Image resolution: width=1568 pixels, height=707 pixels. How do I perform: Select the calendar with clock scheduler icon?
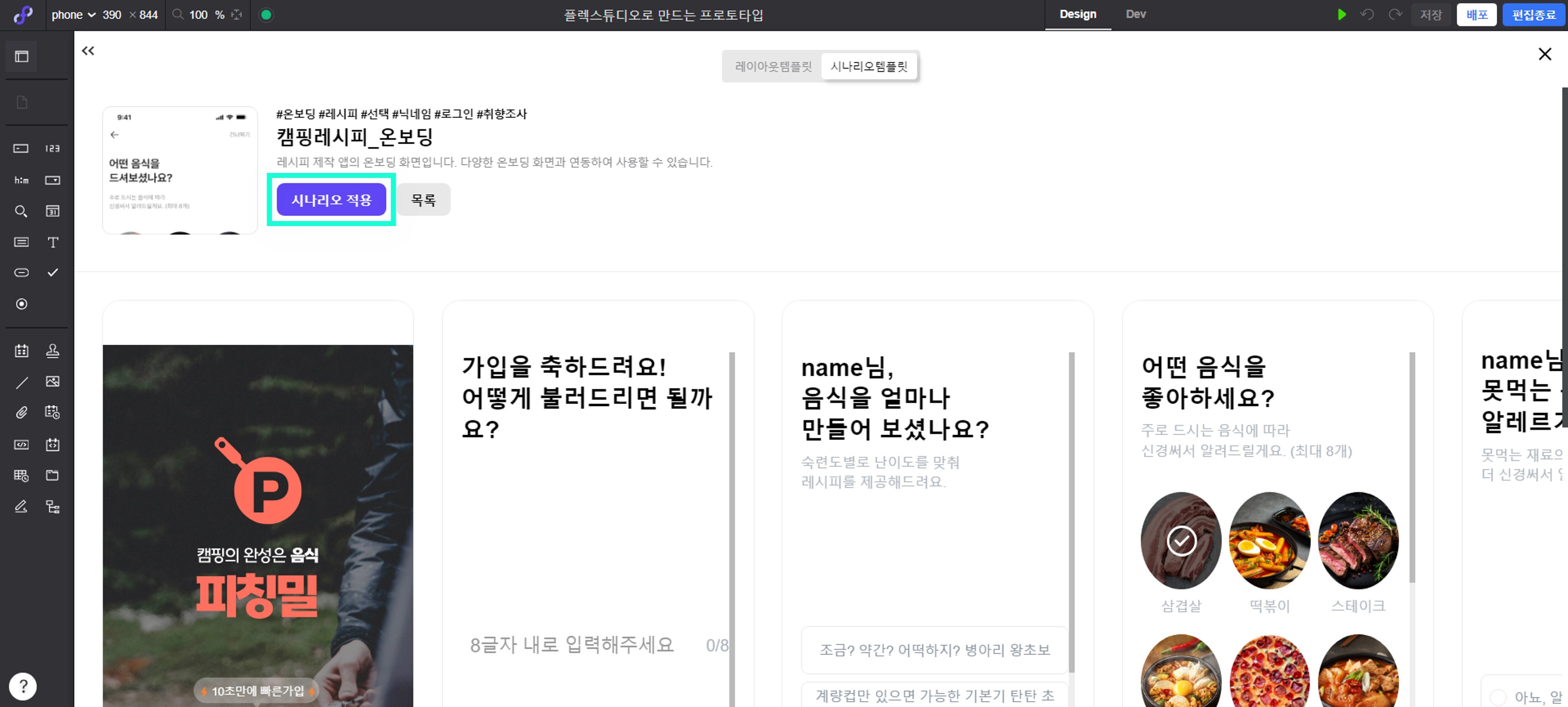point(52,412)
